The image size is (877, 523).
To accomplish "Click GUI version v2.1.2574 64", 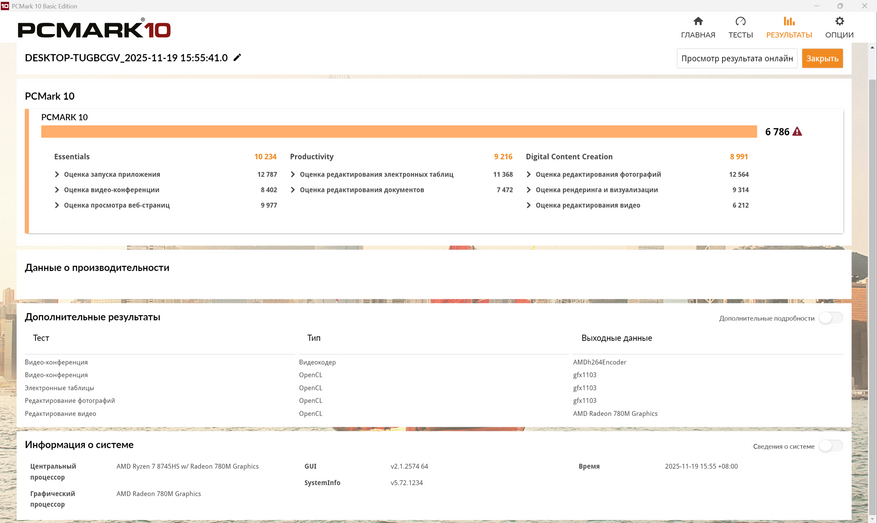I will tap(409, 467).
